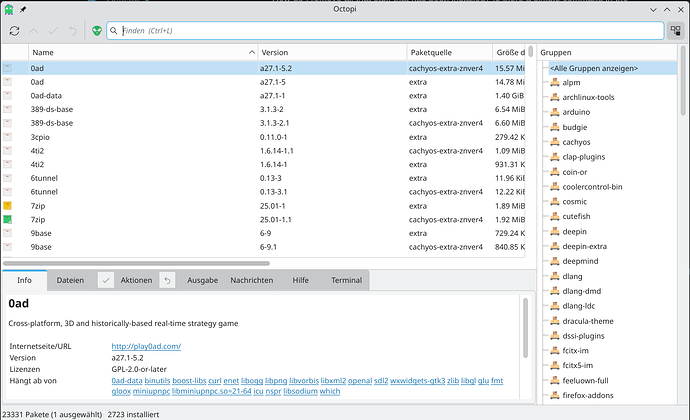Screen dimensions: 690x420
Task: Follow the wxwidgets-gtk3 dependency link
Action: [x=418, y=381]
